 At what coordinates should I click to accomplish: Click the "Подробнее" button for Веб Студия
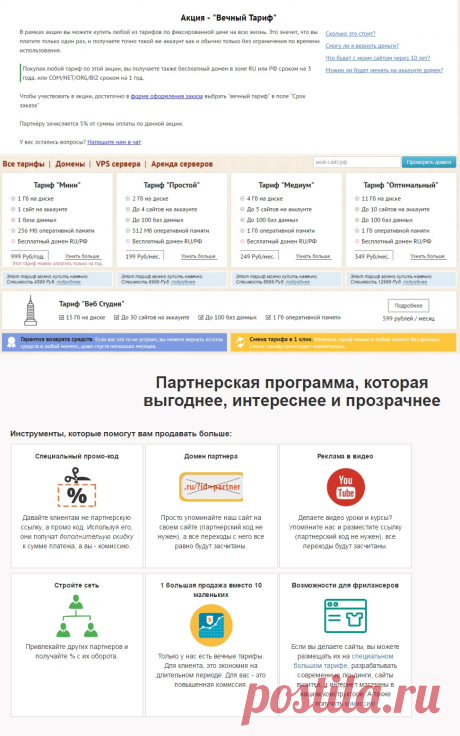[408, 306]
